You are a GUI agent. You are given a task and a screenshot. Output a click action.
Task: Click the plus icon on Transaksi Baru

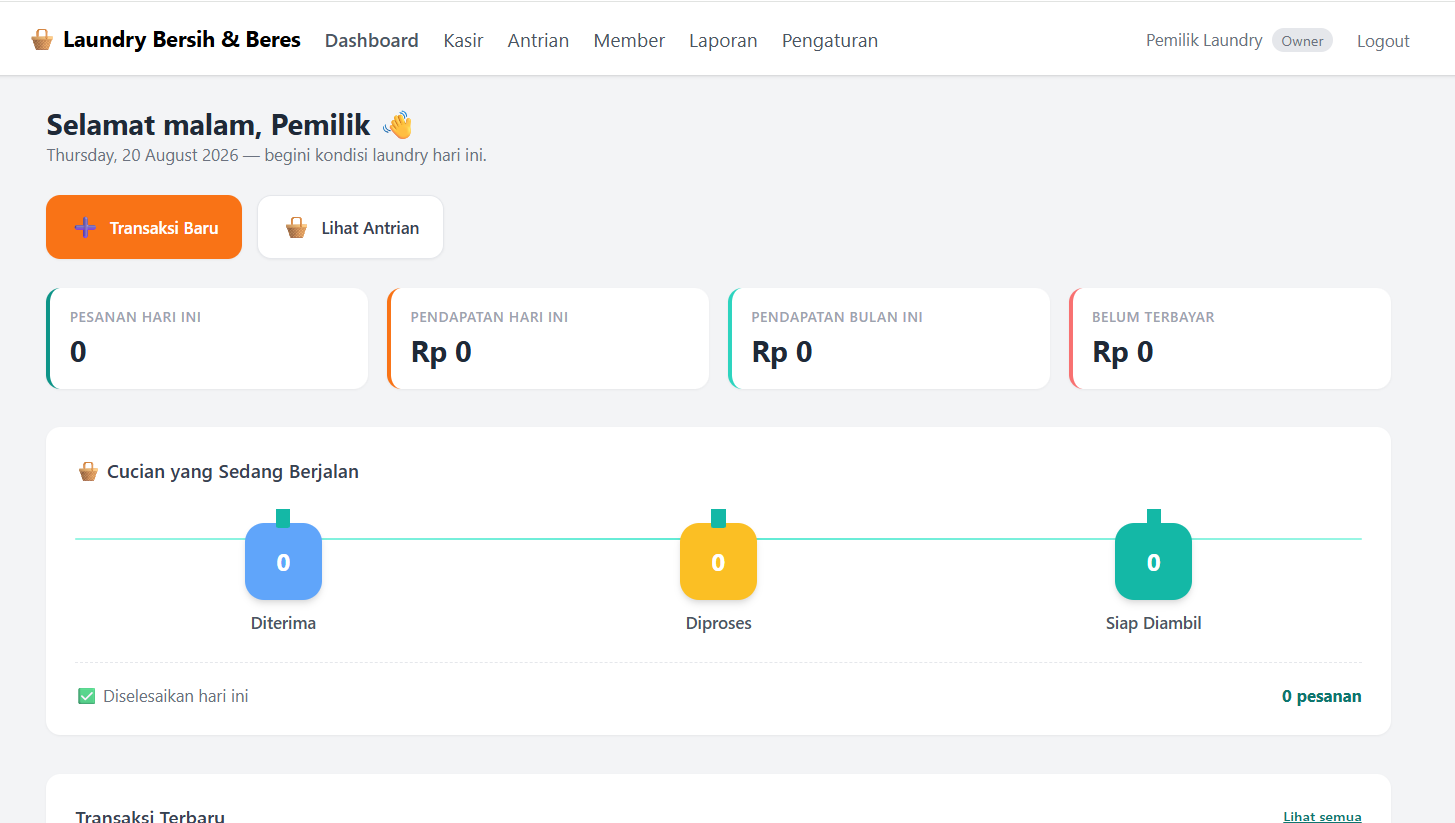coord(86,227)
